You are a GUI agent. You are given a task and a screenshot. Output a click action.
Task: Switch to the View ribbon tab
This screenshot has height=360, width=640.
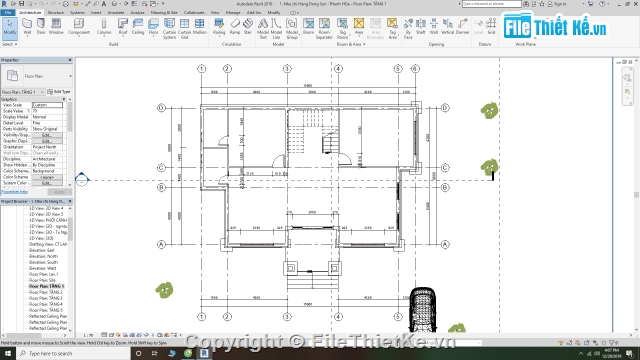pos(215,13)
